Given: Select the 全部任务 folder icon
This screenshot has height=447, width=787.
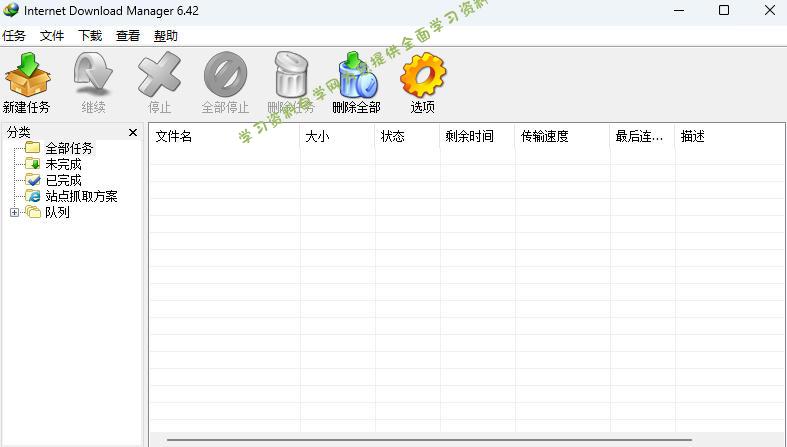Looking at the screenshot, I should tap(33, 147).
